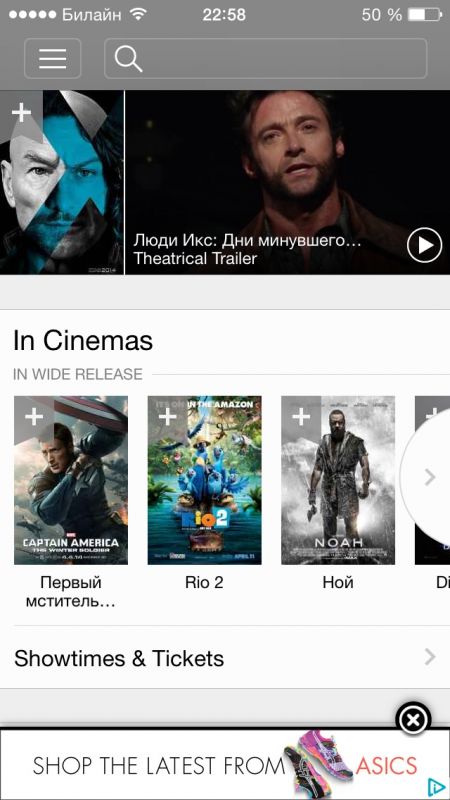Play the X-Men theatrical trailer
The image size is (450, 800).
(x=424, y=245)
